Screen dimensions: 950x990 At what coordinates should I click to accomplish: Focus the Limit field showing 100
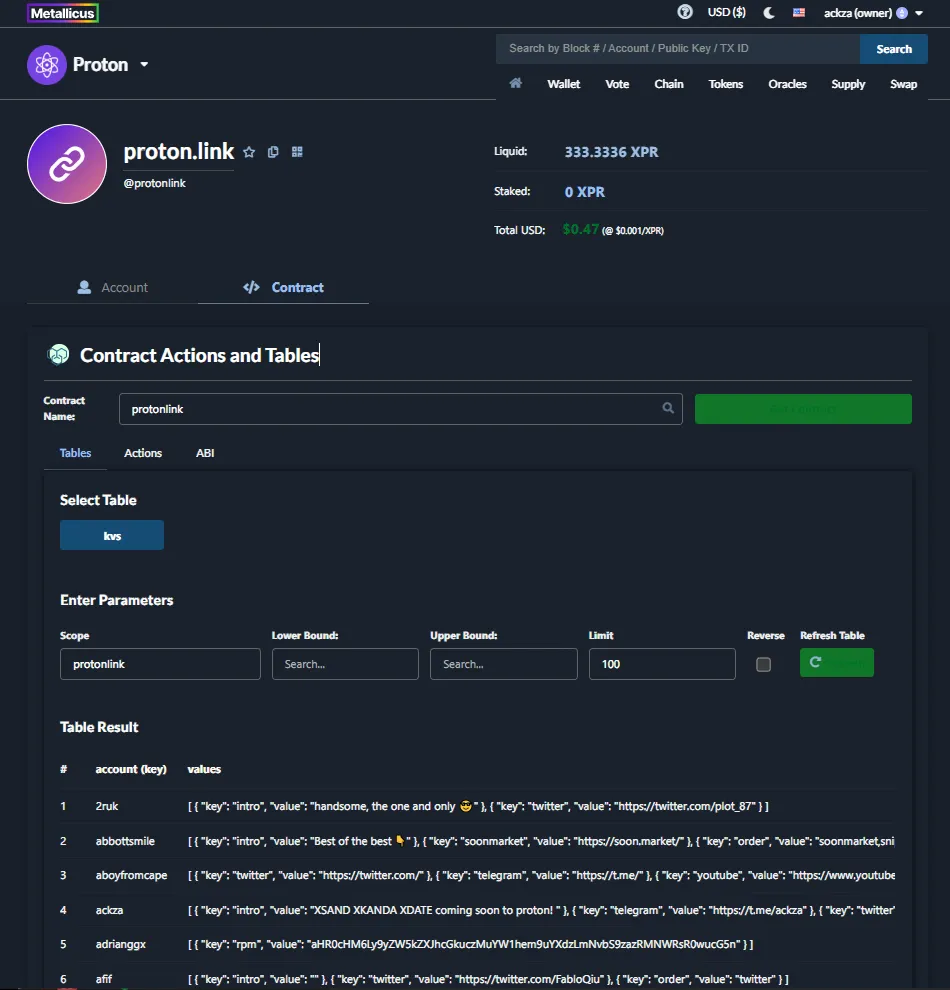(x=662, y=664)
